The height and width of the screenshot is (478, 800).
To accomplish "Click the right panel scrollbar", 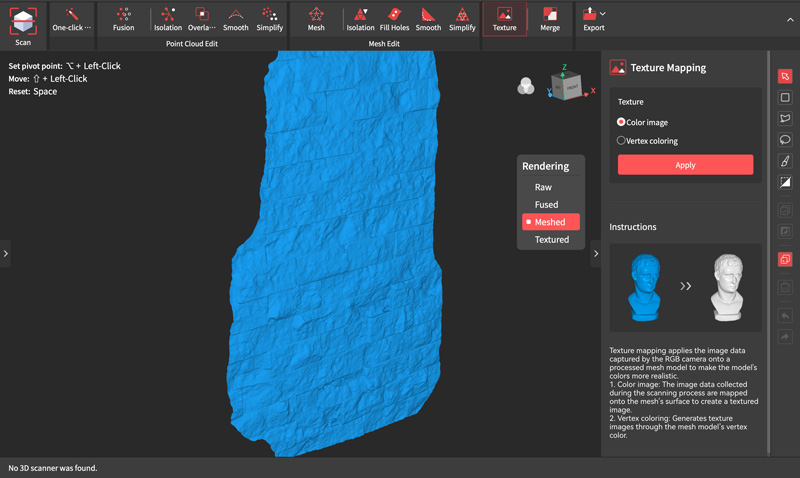I will pyautogui.click(x=768, y=253).
